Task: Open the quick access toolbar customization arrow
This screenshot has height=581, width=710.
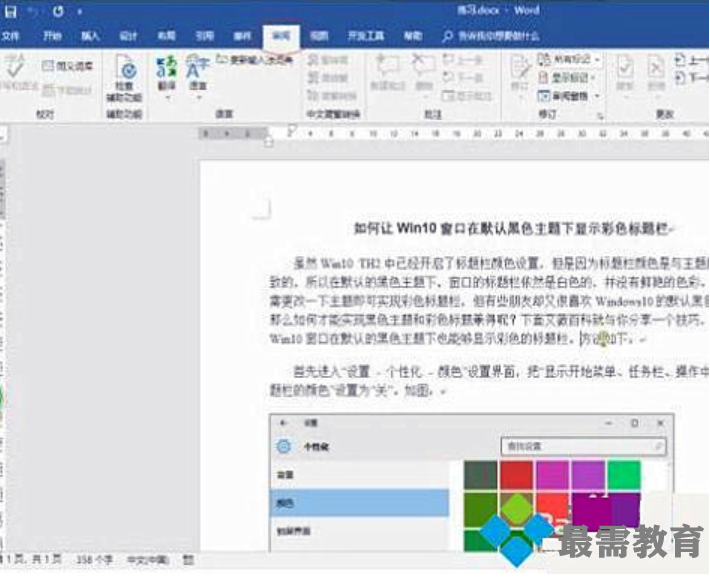Action: coord(79,12)
